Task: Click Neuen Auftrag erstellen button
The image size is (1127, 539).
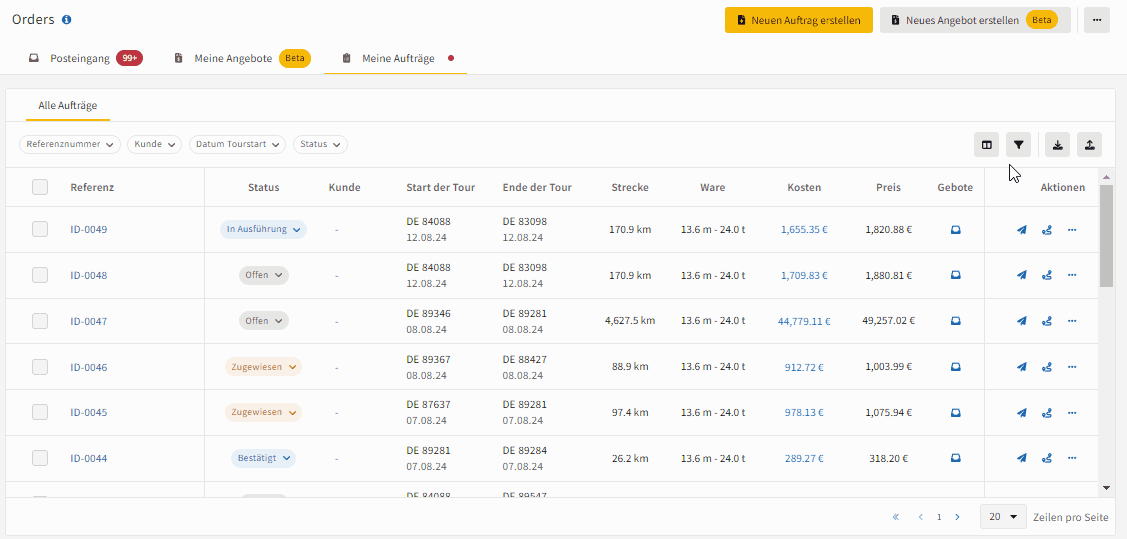Action: coord(799,20)
